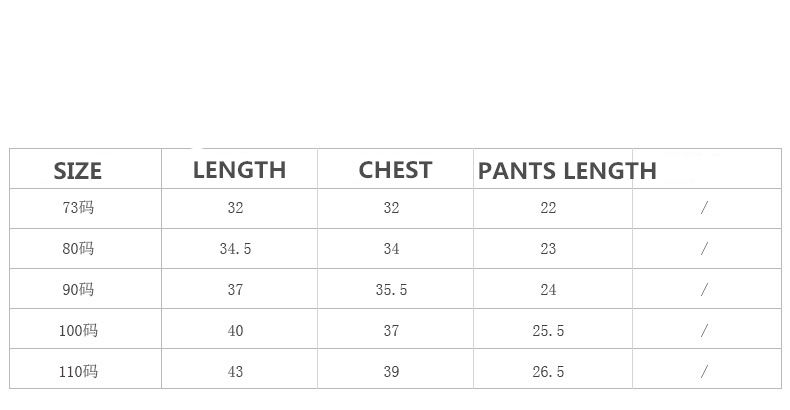Click the 35.5 chest value
Image resolution: width=790 pixels, height=410 pixels.
point(391,290)
